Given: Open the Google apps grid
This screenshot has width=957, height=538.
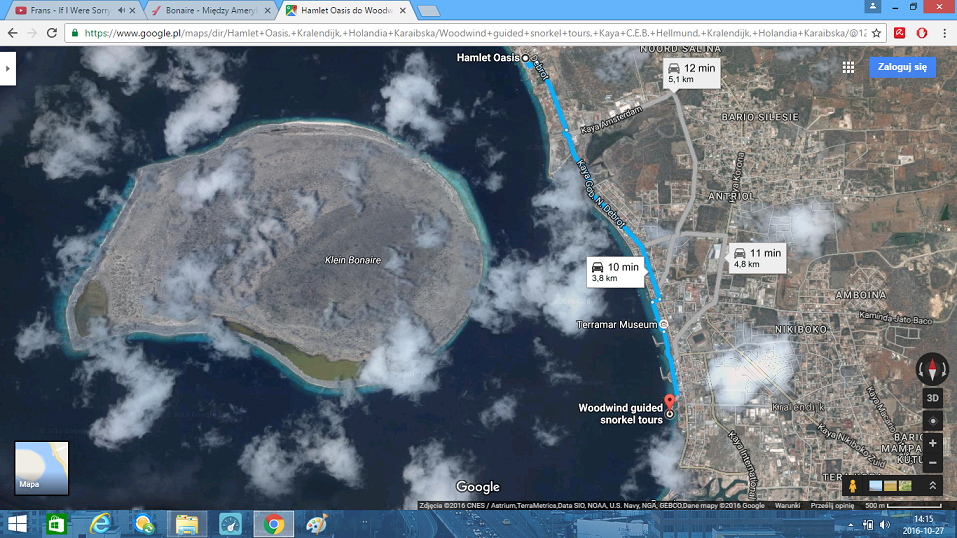Looking at the screenshot, I should click(848, 68).
